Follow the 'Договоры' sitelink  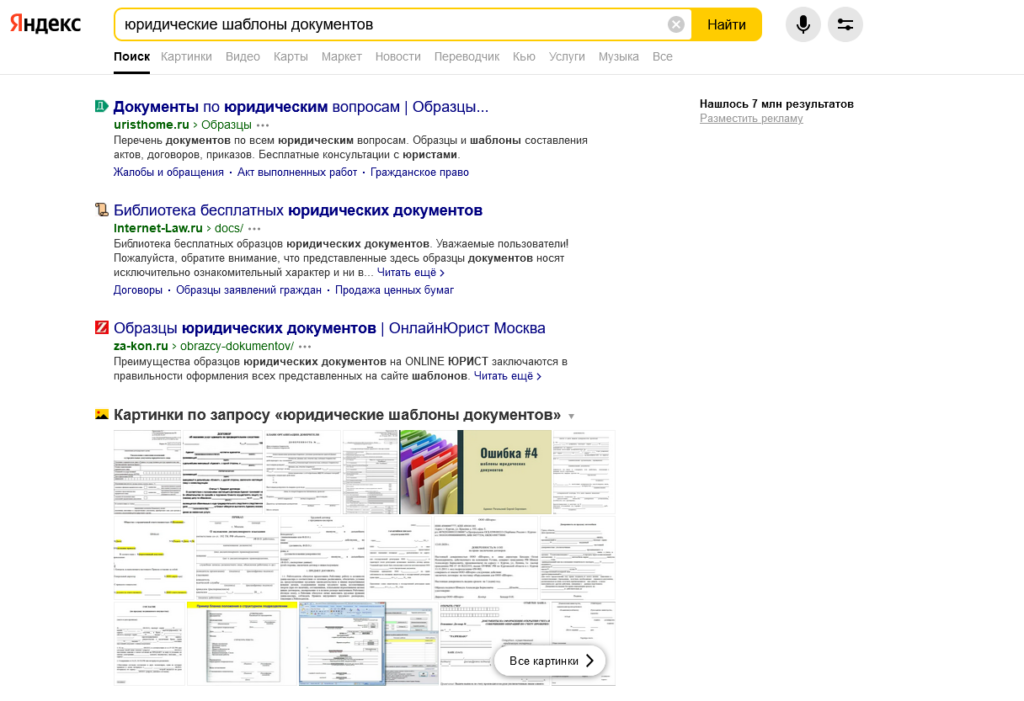(138, 289)
